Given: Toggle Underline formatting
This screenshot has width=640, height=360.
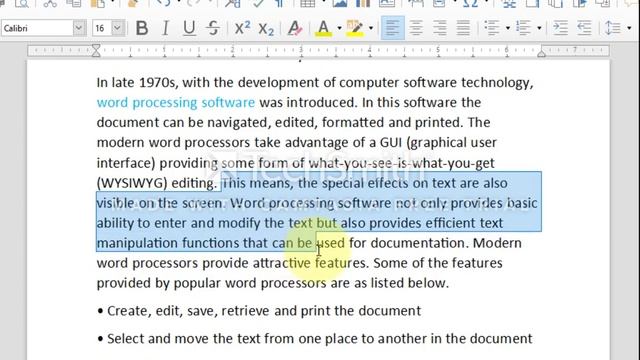Looking at the screenshot, I should coord(189,28).
